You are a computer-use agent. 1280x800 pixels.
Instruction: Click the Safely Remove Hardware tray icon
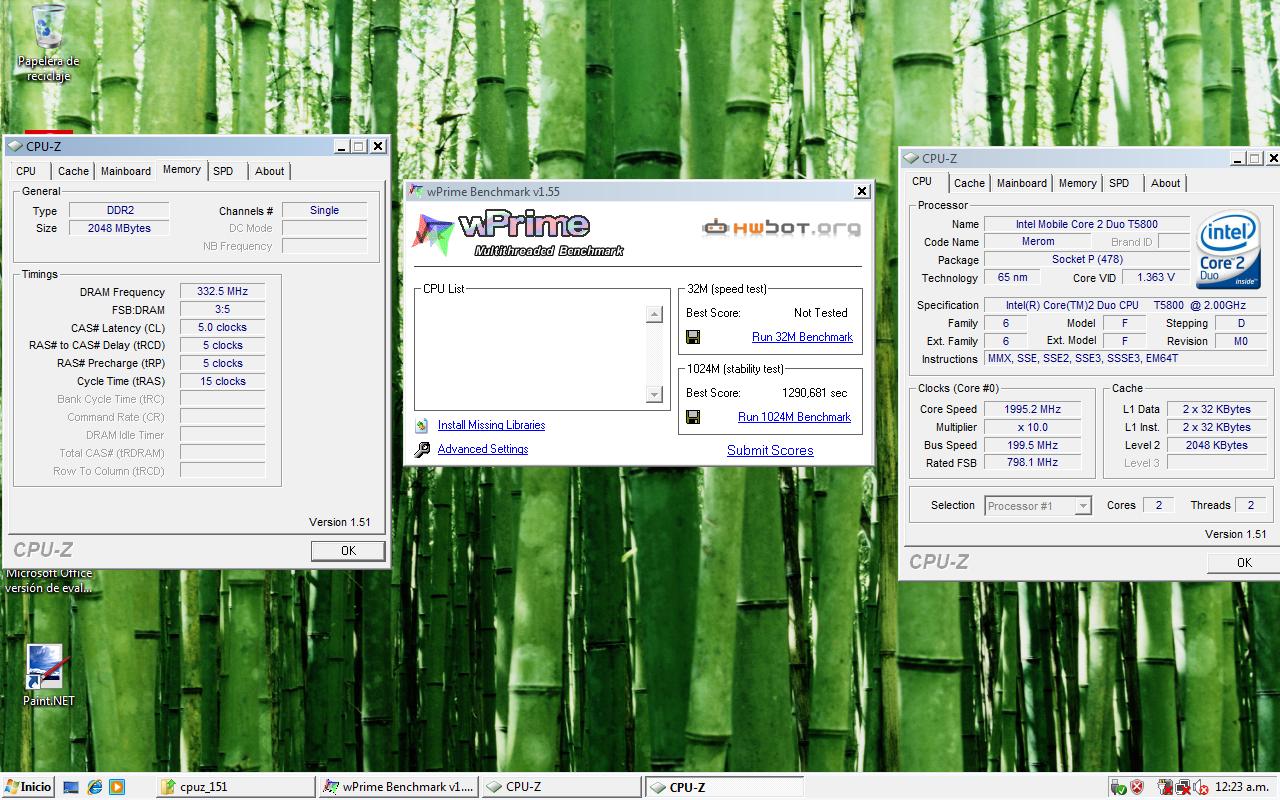[x=1119, y=787]
